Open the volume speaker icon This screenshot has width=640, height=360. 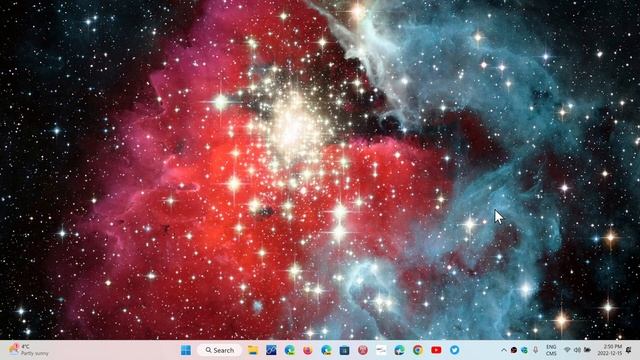pos(577,350)
